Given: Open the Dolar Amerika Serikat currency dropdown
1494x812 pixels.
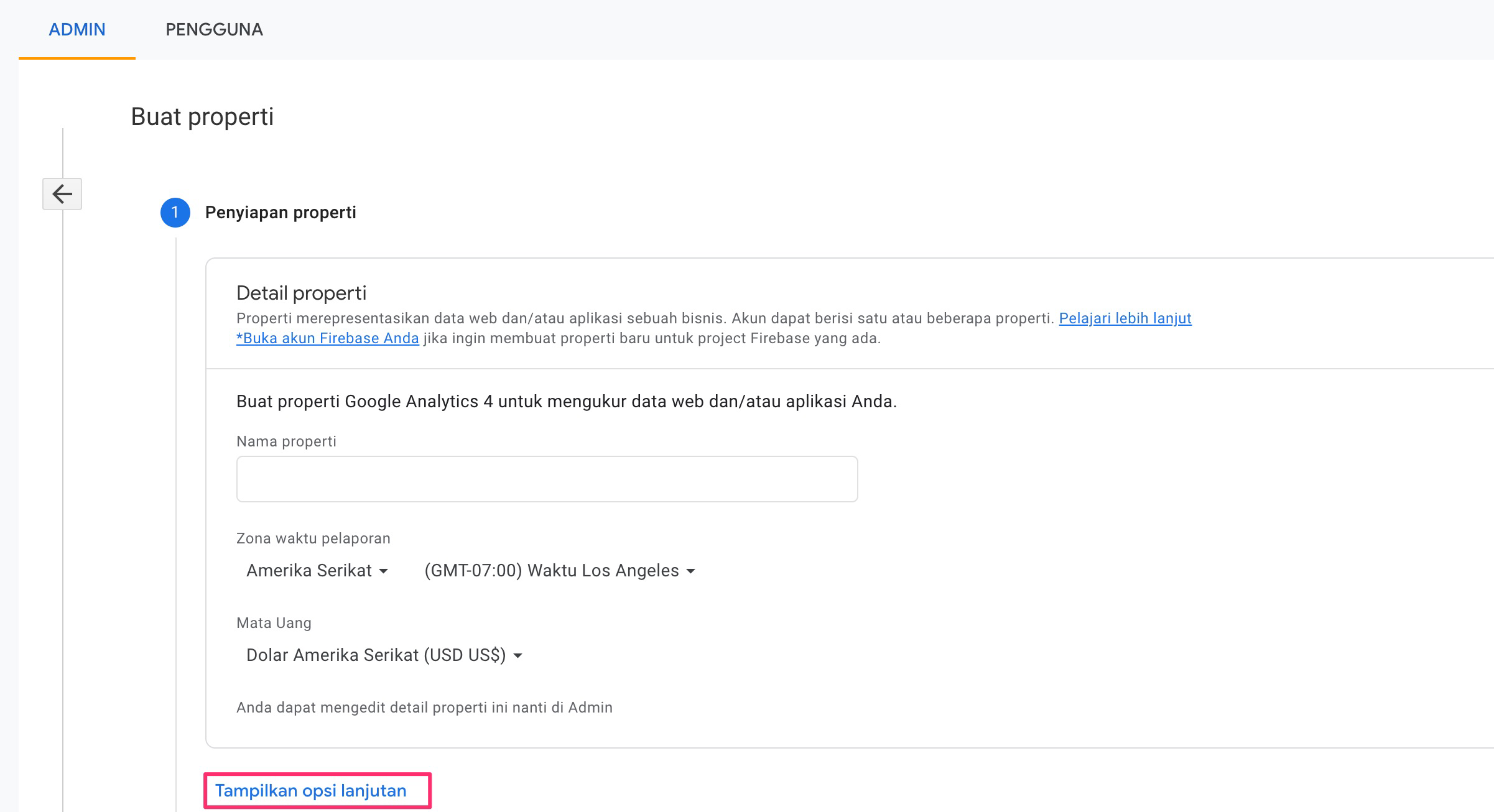Looking at the screenshot, I should (384, 655).
